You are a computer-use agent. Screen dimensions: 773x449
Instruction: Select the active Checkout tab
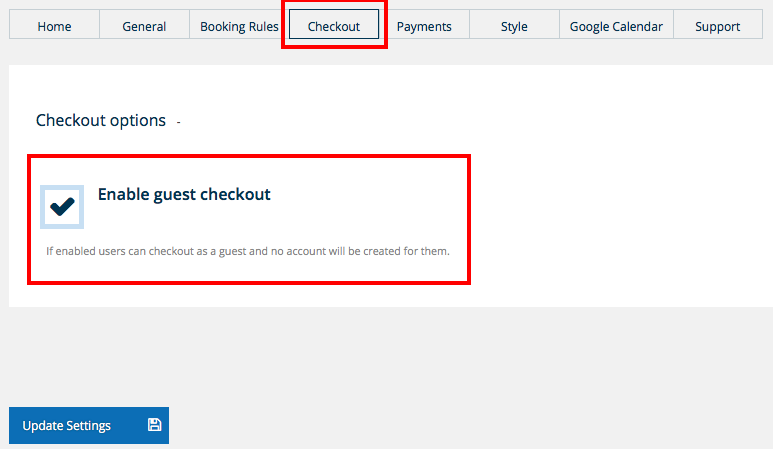click(x=334, y=26)
